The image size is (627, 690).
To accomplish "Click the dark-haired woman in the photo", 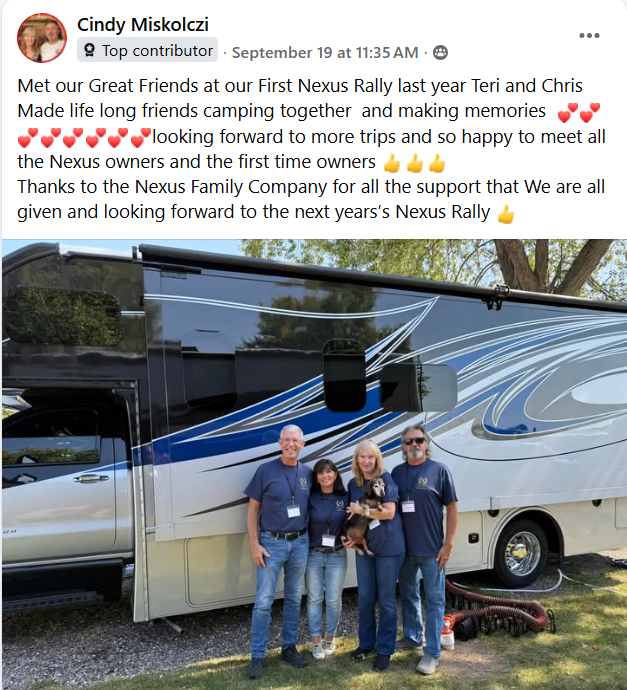I will (x=326, y=557).
